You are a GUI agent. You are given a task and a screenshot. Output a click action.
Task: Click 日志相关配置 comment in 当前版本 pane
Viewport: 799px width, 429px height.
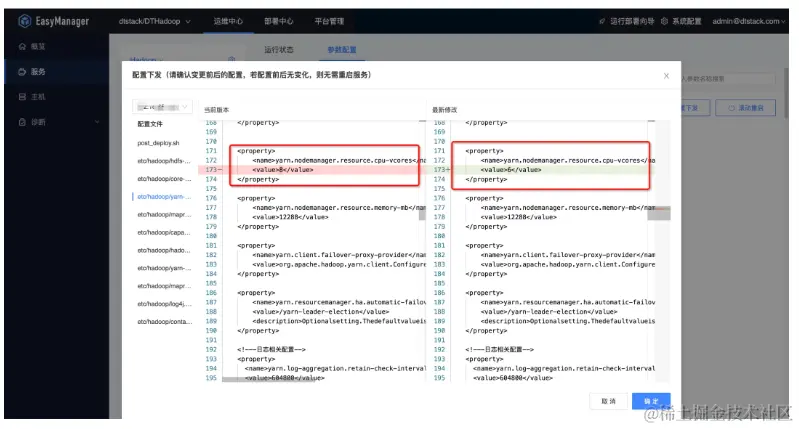[271, 350]
